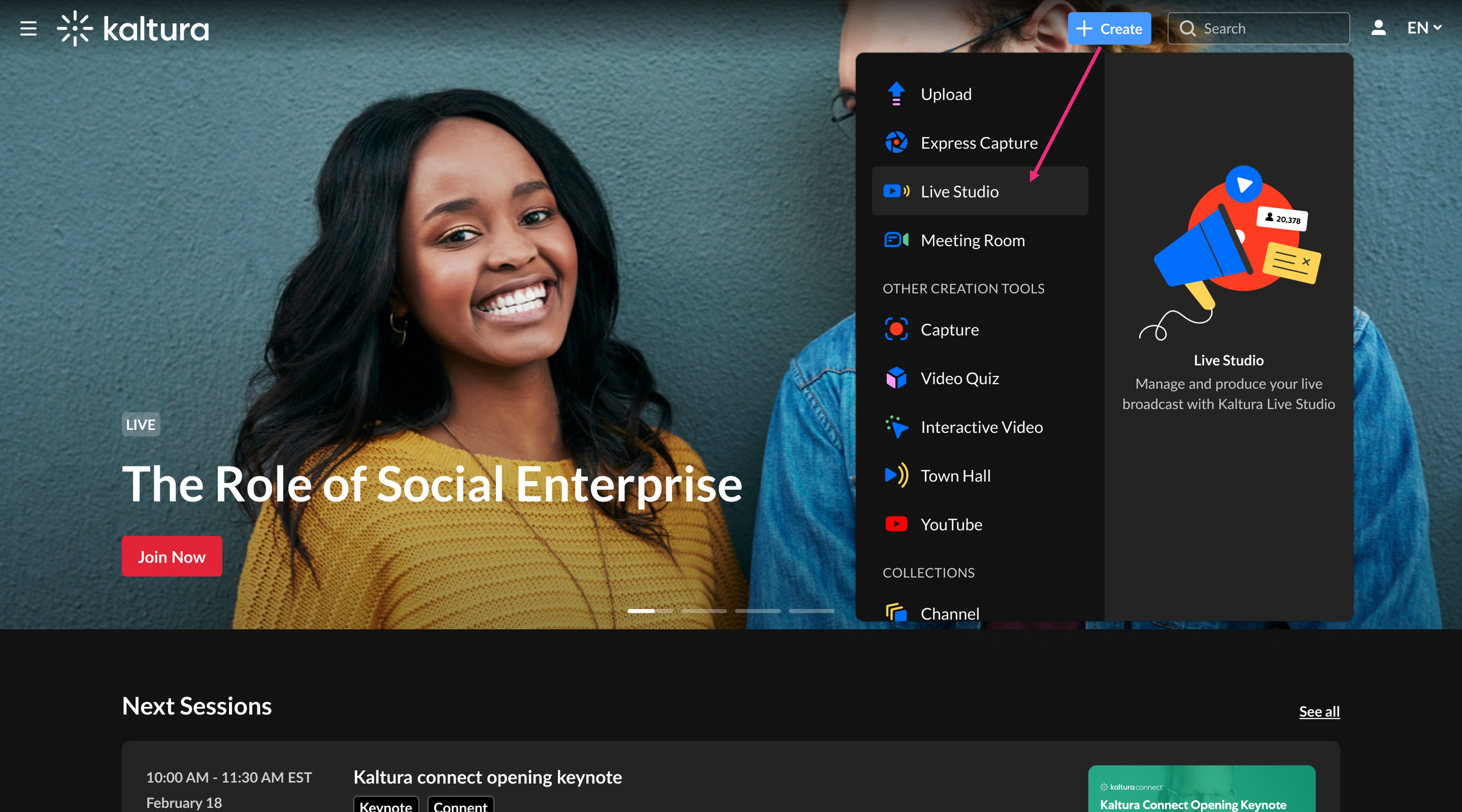This screenshot has height=812, width=1462.
Task: Choose Meeting Room menu item
Action: pyautogui.click(x=972, y=240)
